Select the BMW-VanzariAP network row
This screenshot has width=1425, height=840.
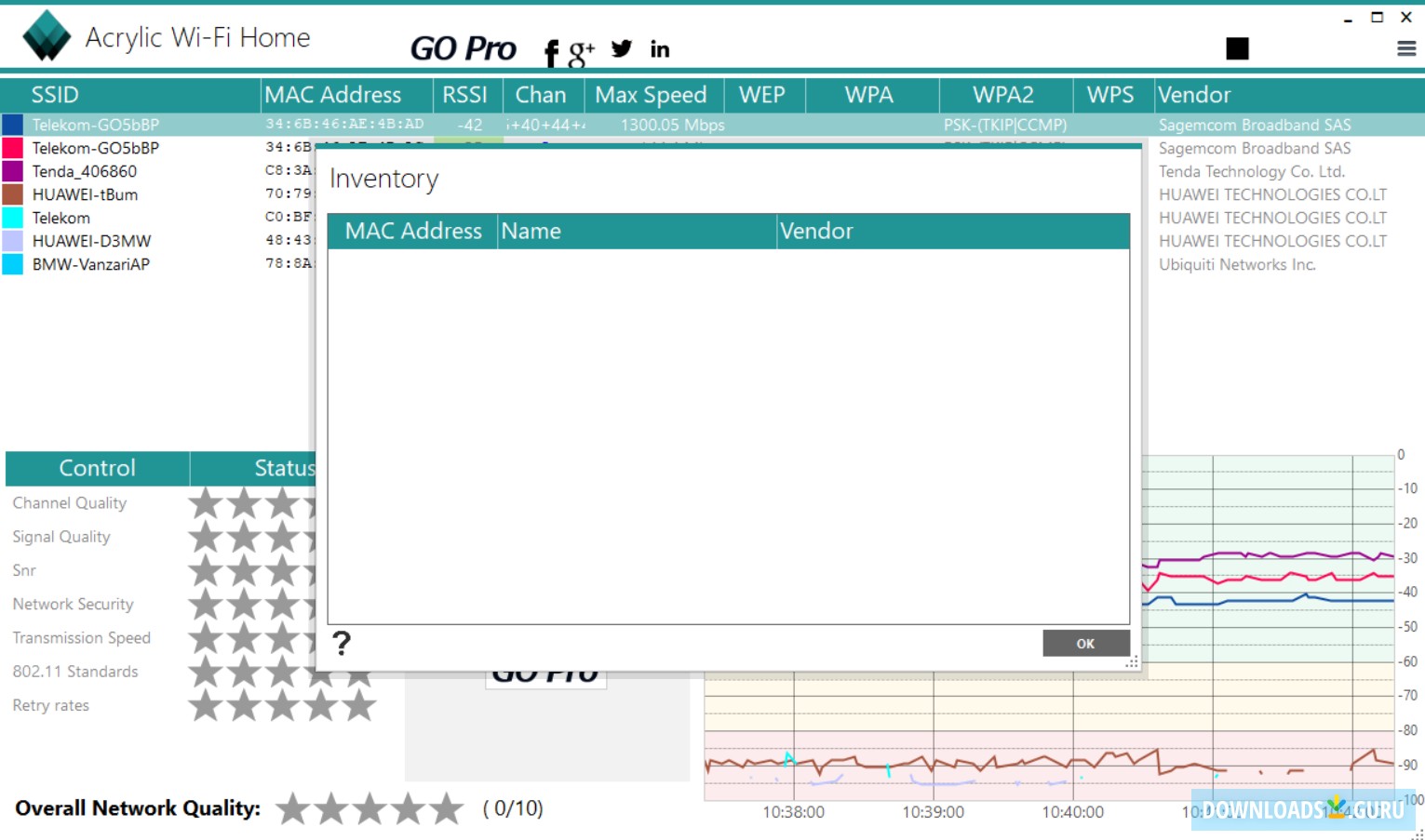pyautogui.click(x=91, y=264)
